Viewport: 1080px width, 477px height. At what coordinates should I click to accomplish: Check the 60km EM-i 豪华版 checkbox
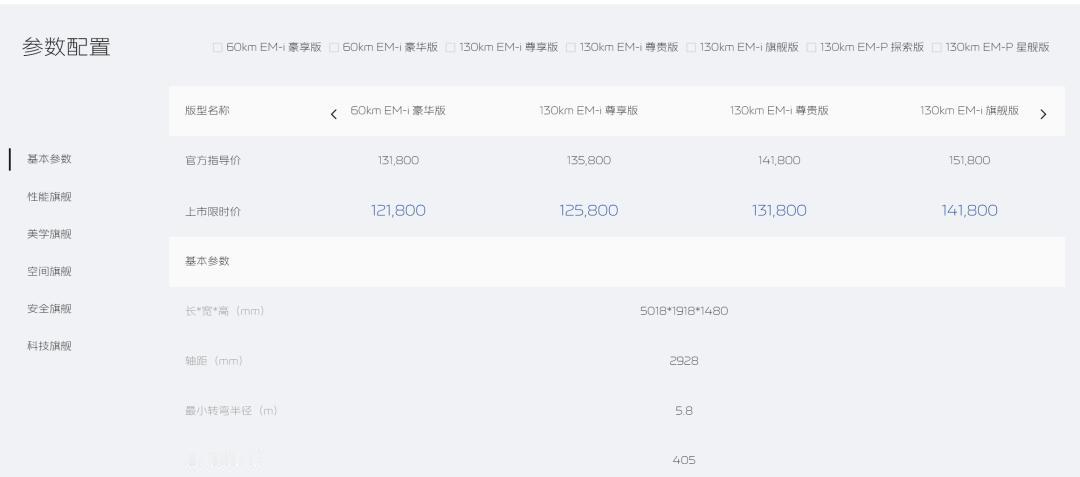[334, 47]
